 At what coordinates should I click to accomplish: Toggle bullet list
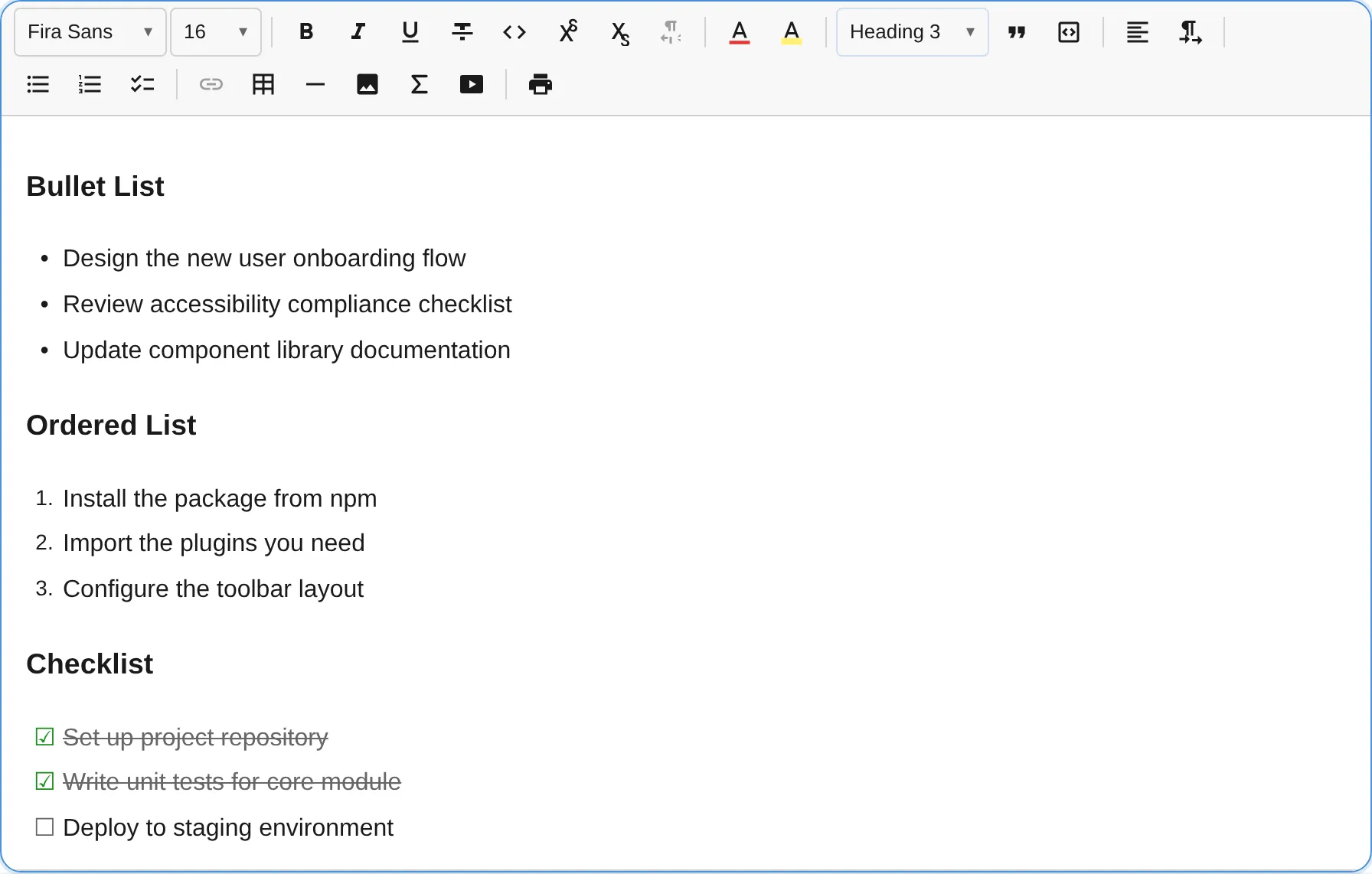point(38,84)
